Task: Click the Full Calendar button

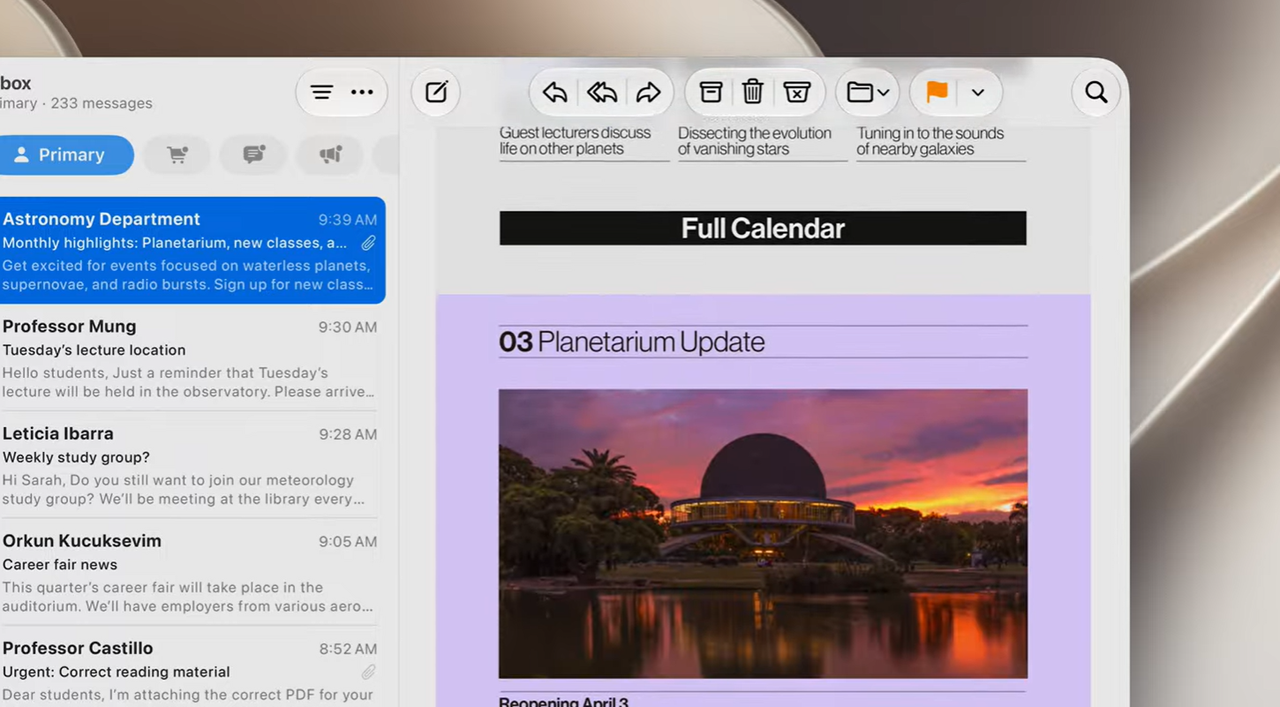Action: coord(763,228)
